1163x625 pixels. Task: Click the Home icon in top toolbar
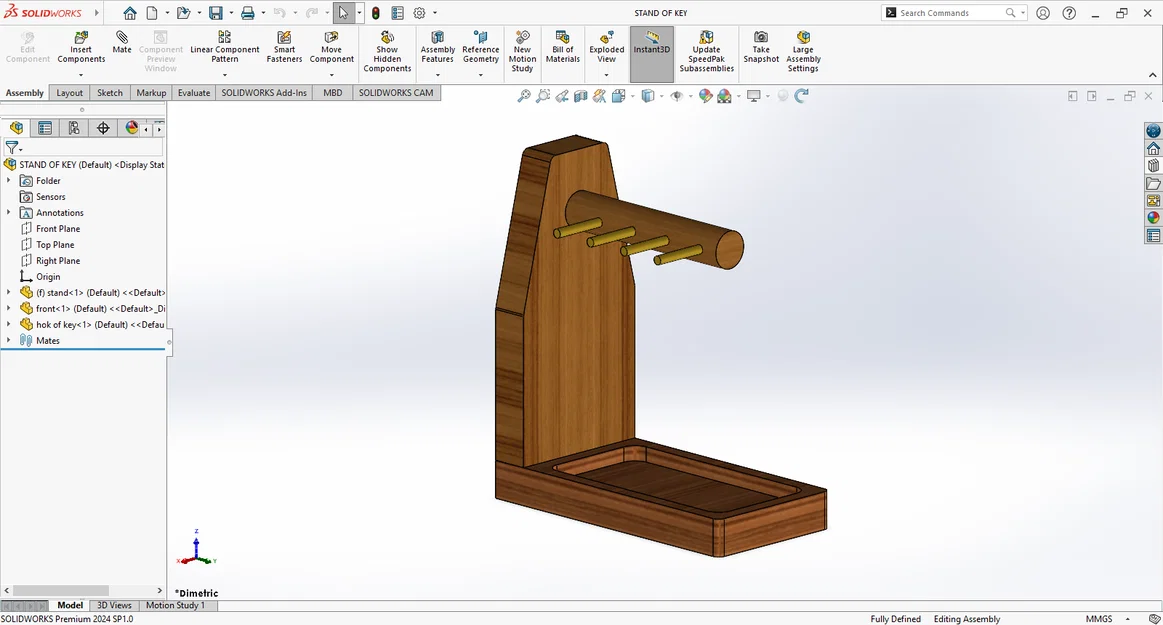(130, 13)
